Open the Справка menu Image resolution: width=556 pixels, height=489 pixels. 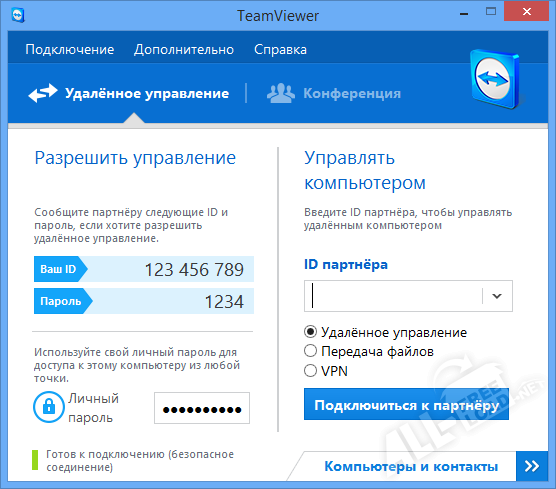pyautogui.click(x=280, y=50)
